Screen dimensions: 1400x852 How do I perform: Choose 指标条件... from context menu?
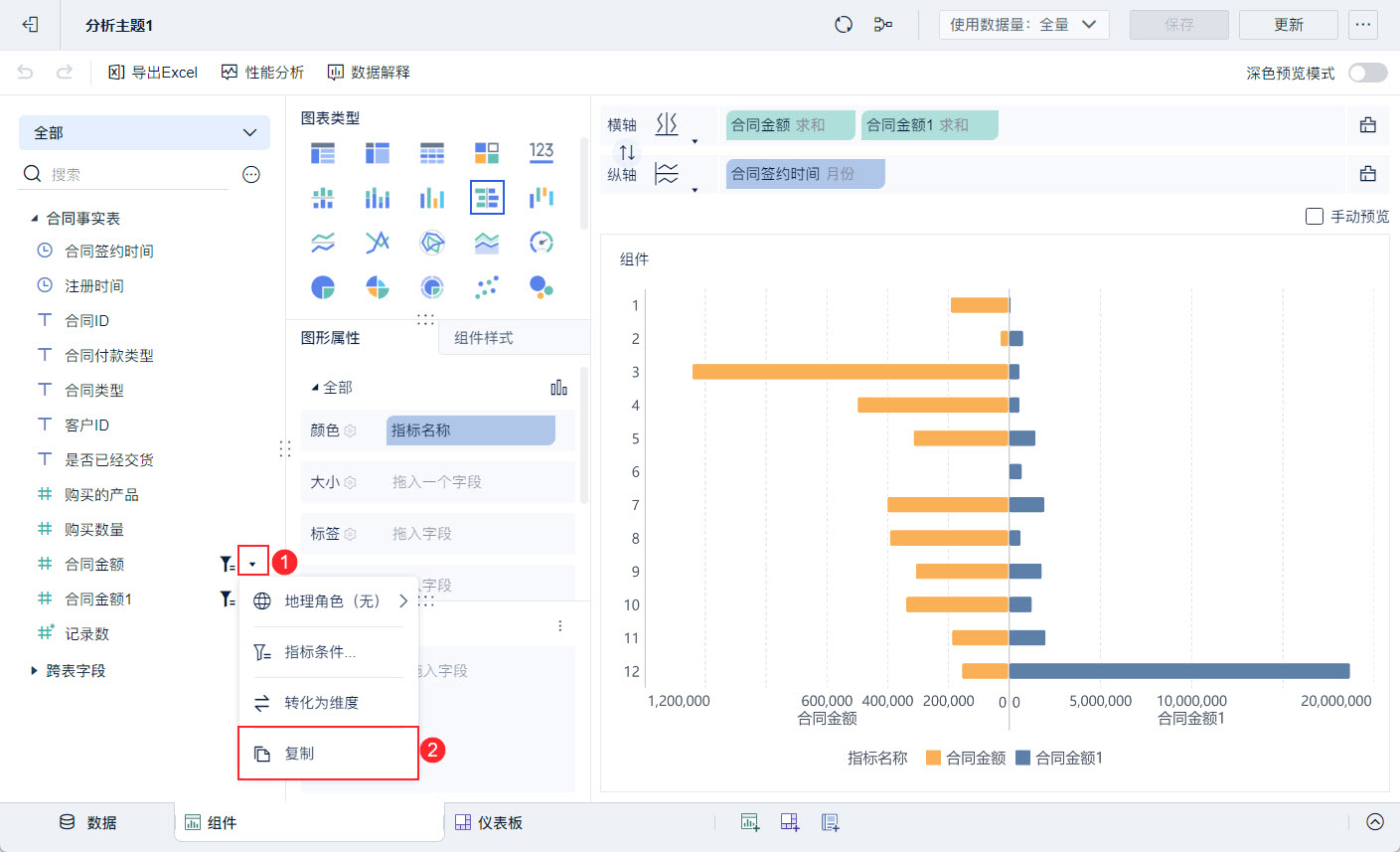pos(329,652)
